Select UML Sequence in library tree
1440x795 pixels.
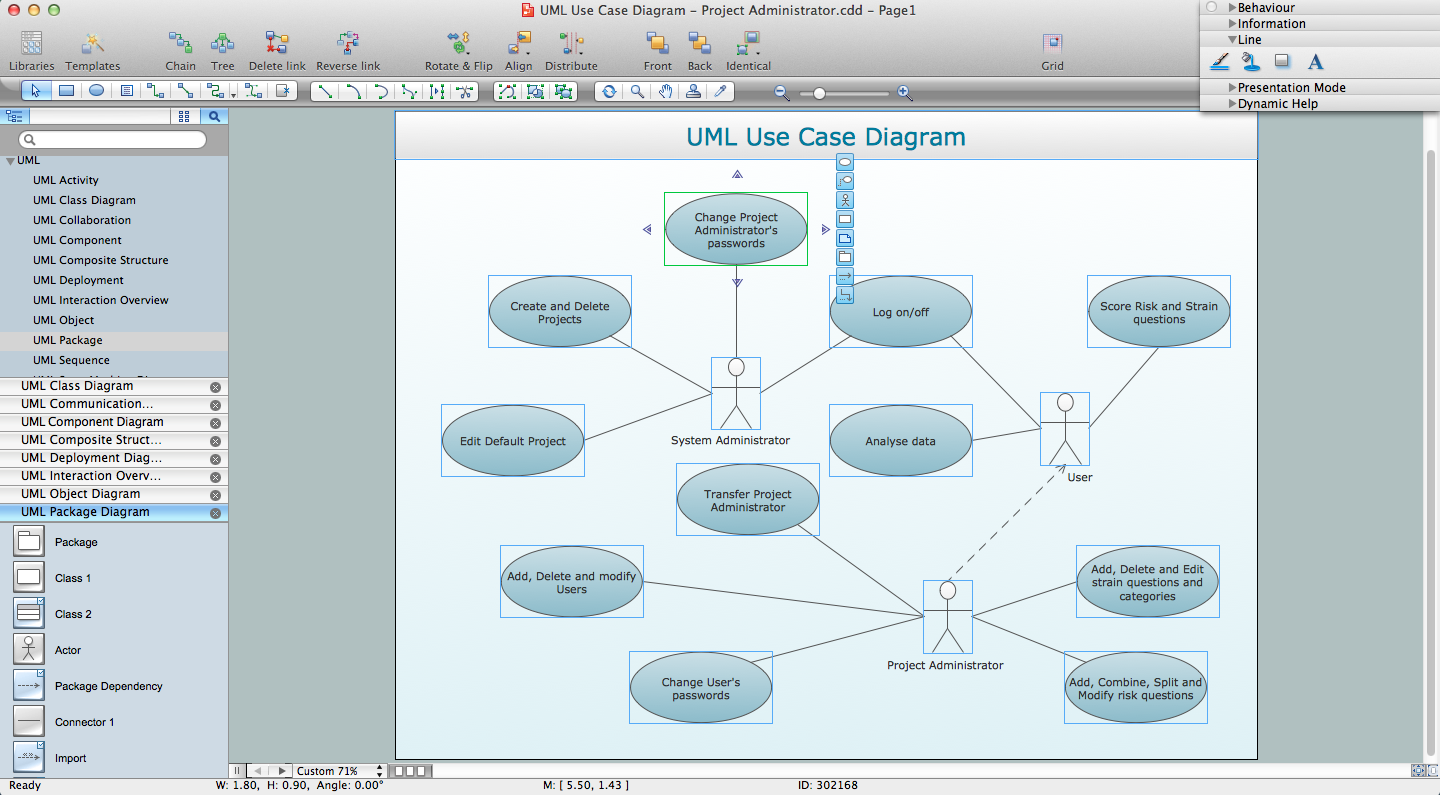(x=71, y=360)
